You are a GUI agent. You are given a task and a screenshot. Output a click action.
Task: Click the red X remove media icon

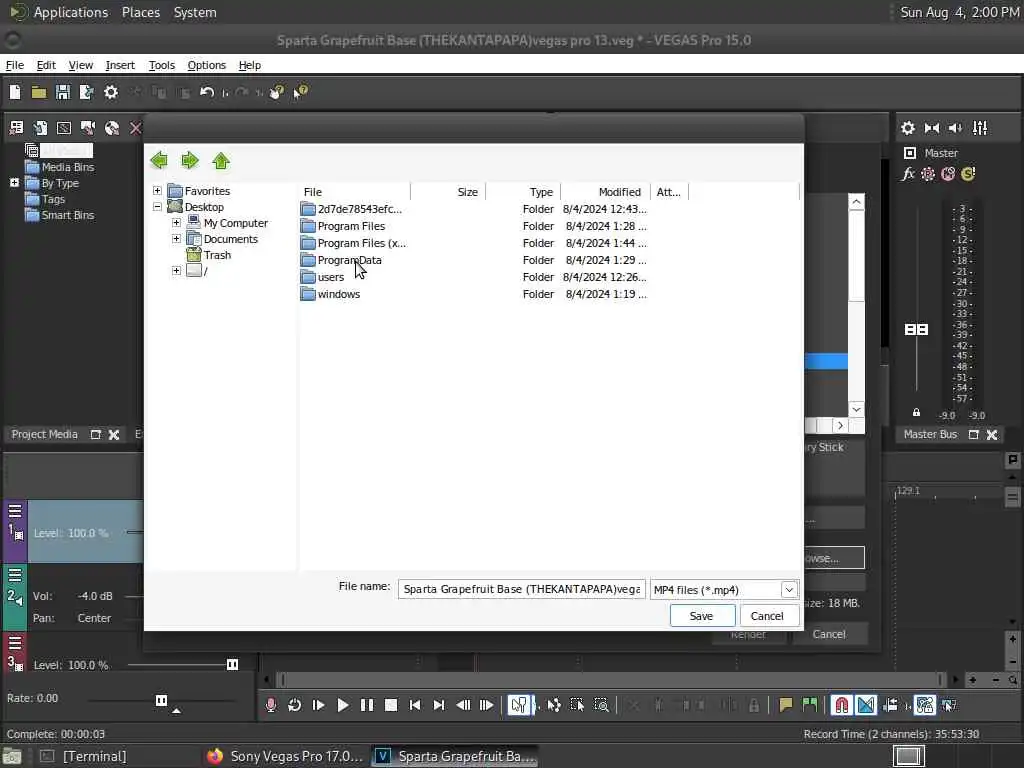pyautogui.click(x=135, y=128)
